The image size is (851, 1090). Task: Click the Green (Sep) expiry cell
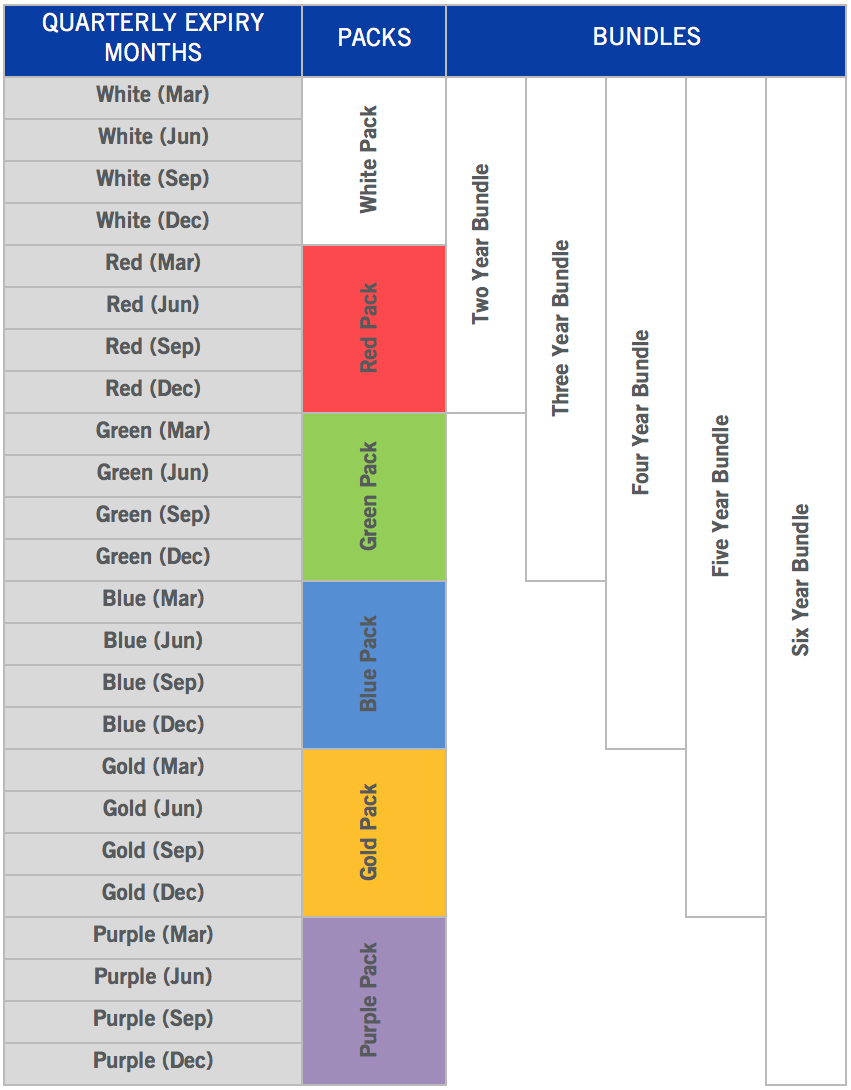pyautogui.click(x=153, y=515)
